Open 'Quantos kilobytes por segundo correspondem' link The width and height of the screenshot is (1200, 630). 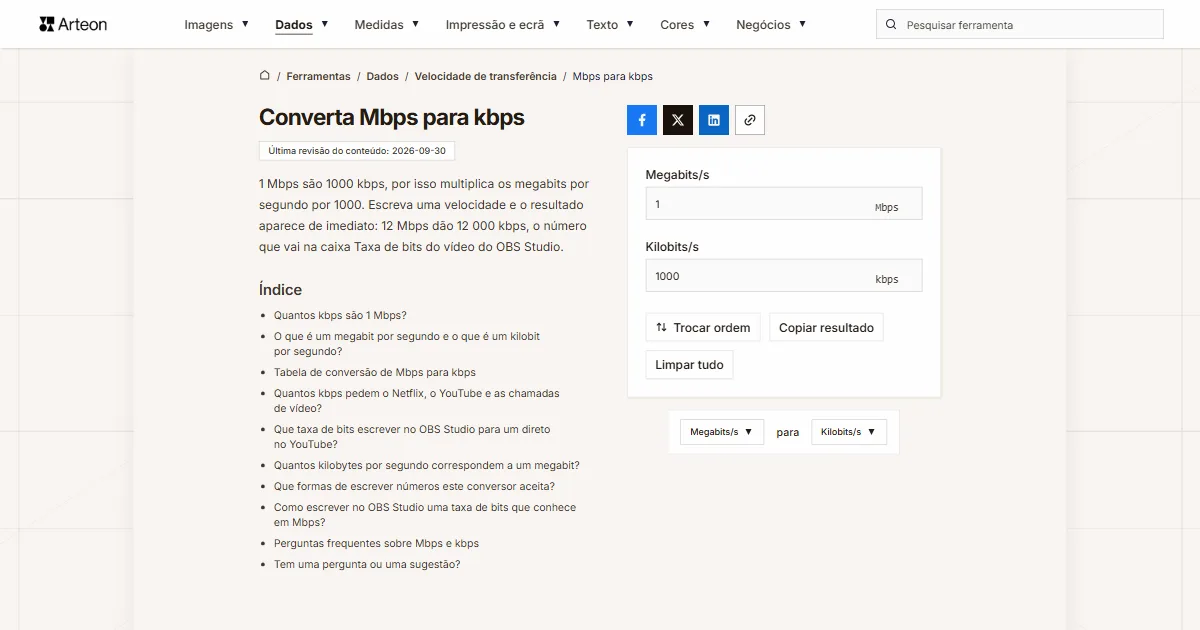tap(427, 465)
